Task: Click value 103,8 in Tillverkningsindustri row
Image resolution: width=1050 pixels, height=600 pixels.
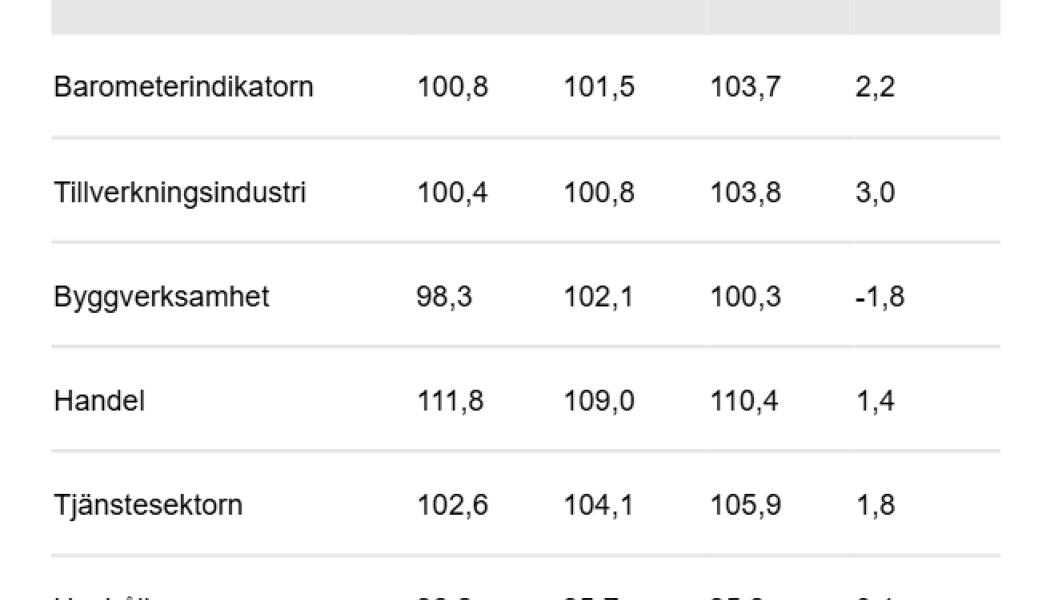Action: [x=745, y=192]
